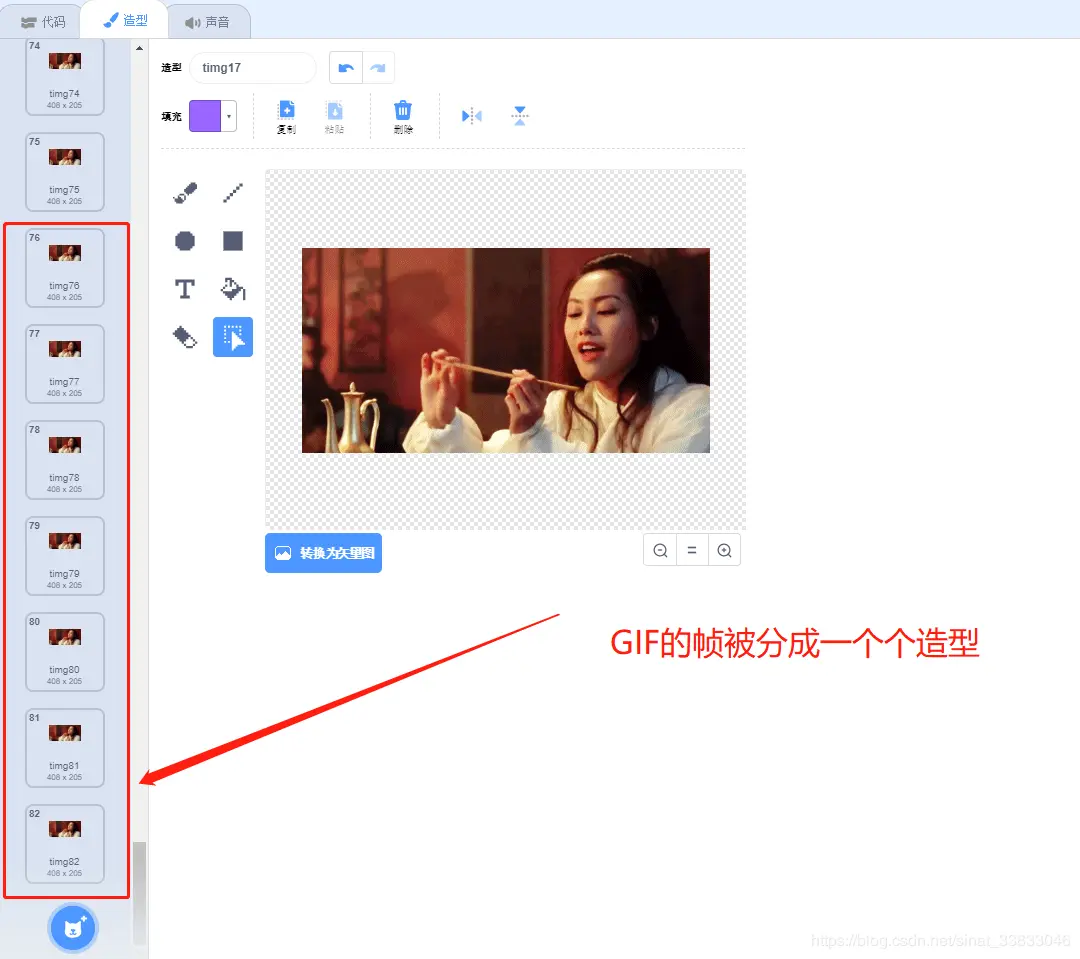Switch to the 声音 sounds tab

click(208, 22)
